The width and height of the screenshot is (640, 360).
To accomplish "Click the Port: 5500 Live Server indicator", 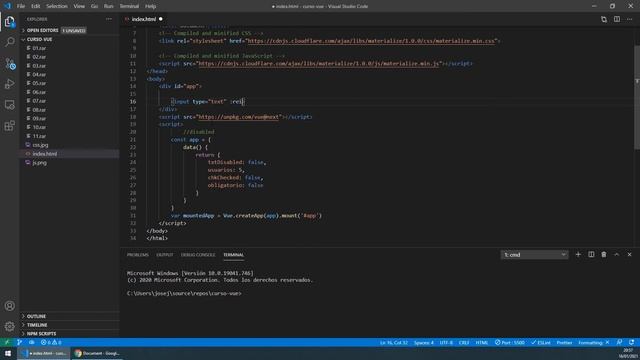I will pyautogui.click(x=509, y=342).
